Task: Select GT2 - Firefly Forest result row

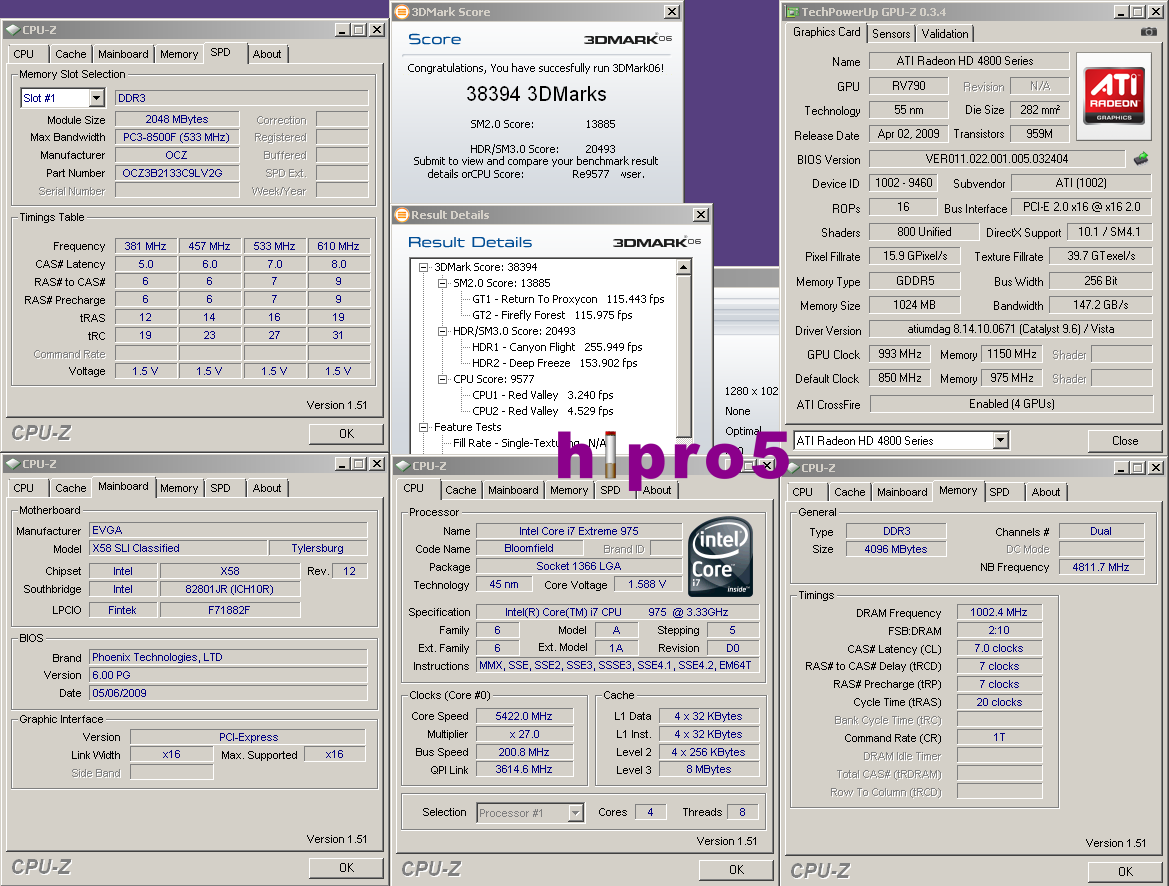Action: (552, 315)
